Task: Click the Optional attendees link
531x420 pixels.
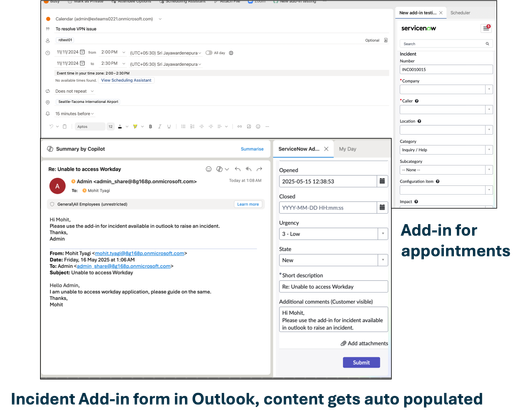Action: click(x=372, y=40)
